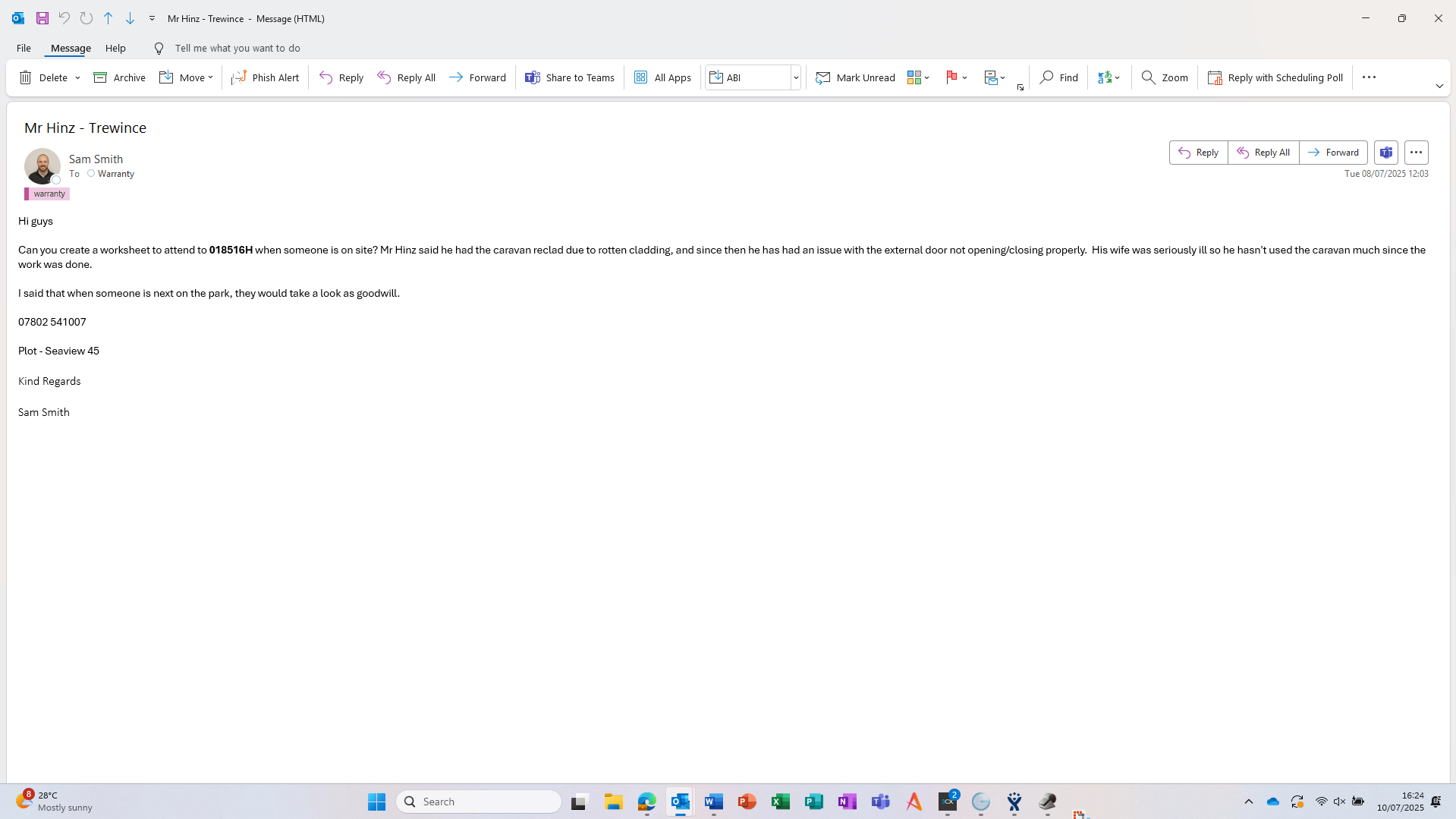This screenshot has height=819, width=1456.
Task: Select the Message ribbon tab
Action: (71, 48)
